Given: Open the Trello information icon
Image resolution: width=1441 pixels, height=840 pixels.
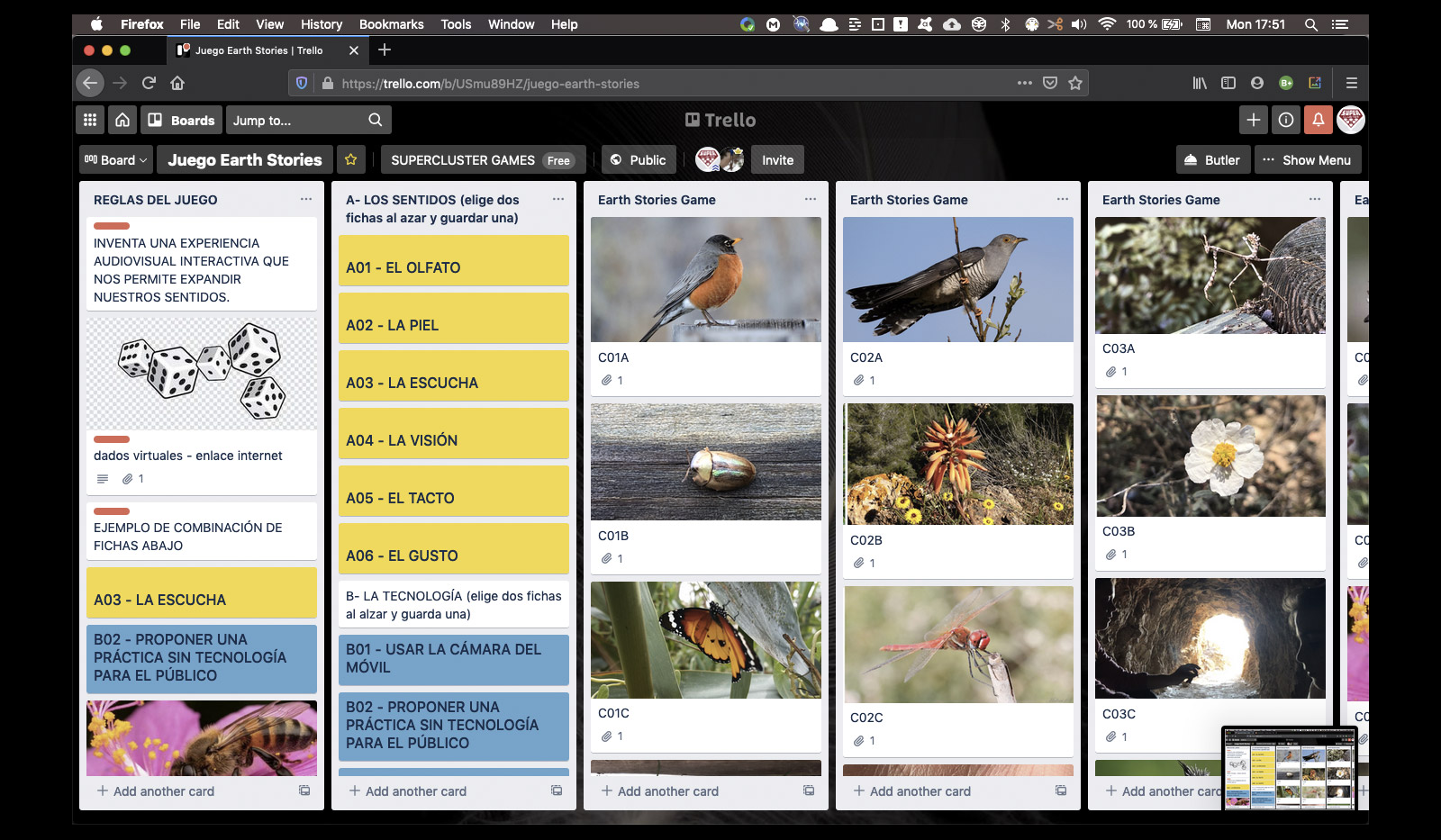Looking at the screenshot, I should pyautogui.click(x=1286, y=120).
